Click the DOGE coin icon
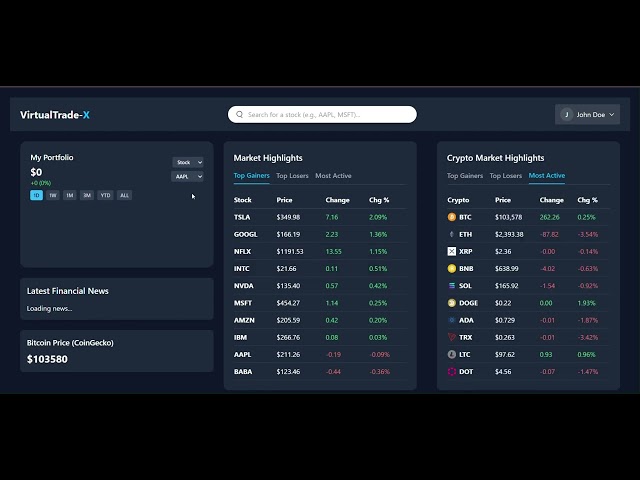Viewport: 640px width, 480px height. pos(451,303)
